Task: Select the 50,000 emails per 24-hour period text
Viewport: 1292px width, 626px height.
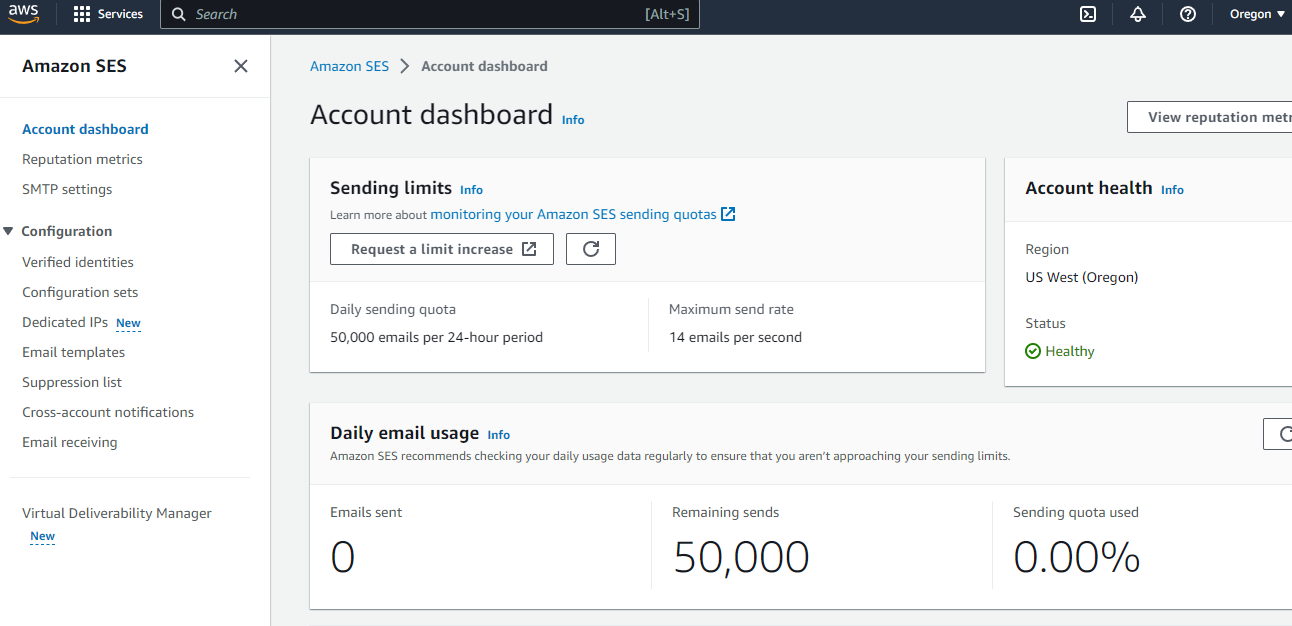Action: point(436,337)
